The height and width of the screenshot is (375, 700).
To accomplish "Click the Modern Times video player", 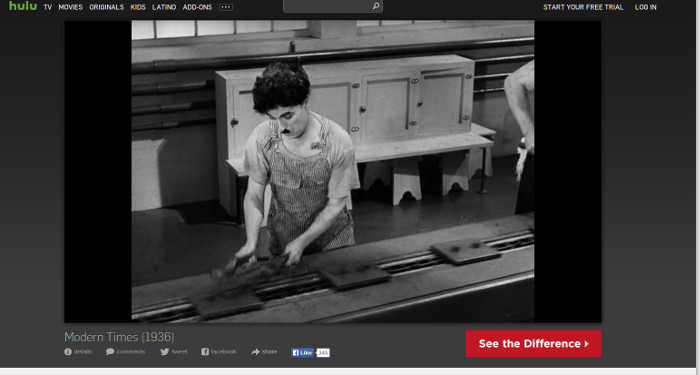I will point(333,171).
